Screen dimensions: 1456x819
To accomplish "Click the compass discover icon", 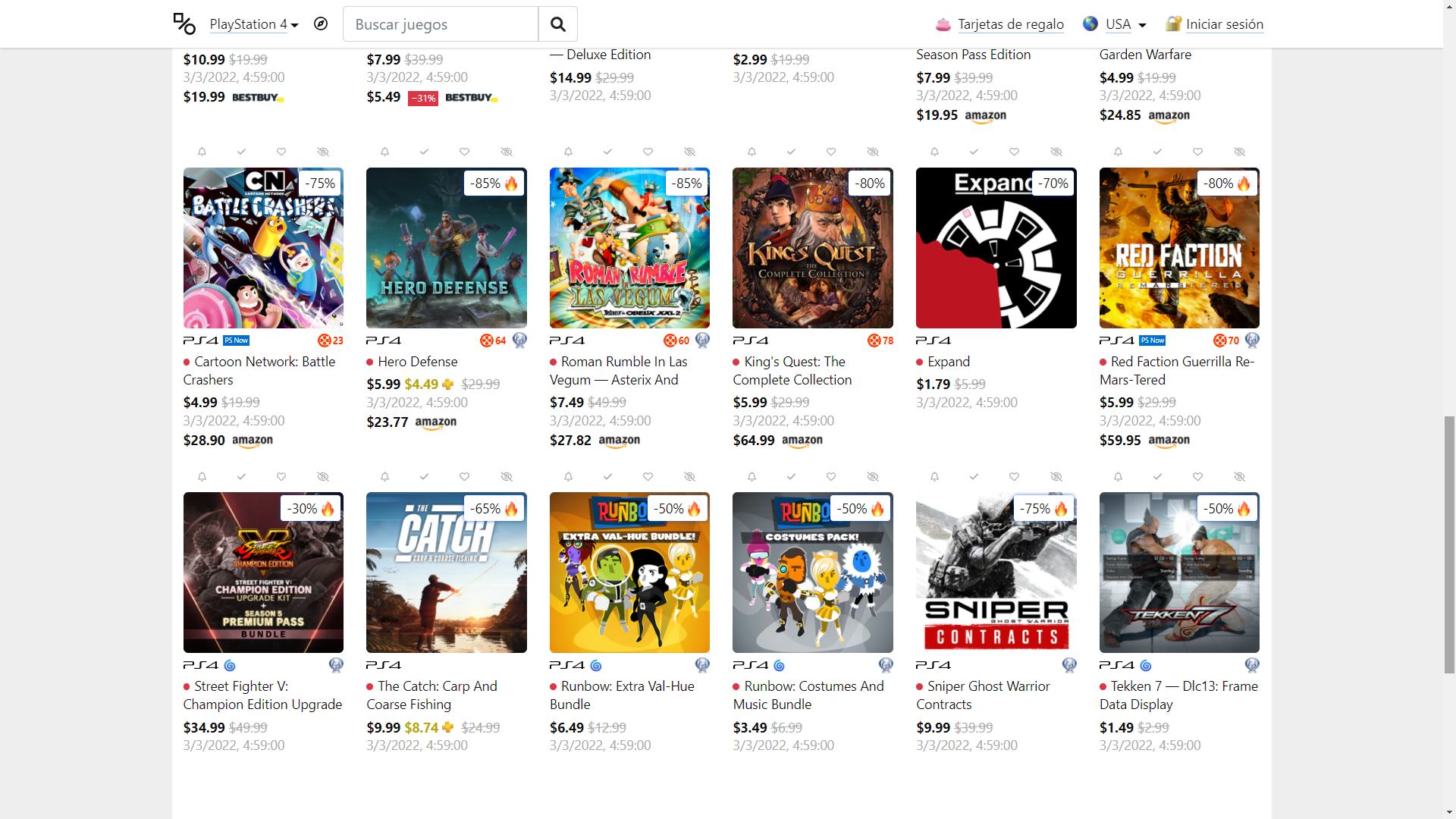I will click(x=321, y=24).
